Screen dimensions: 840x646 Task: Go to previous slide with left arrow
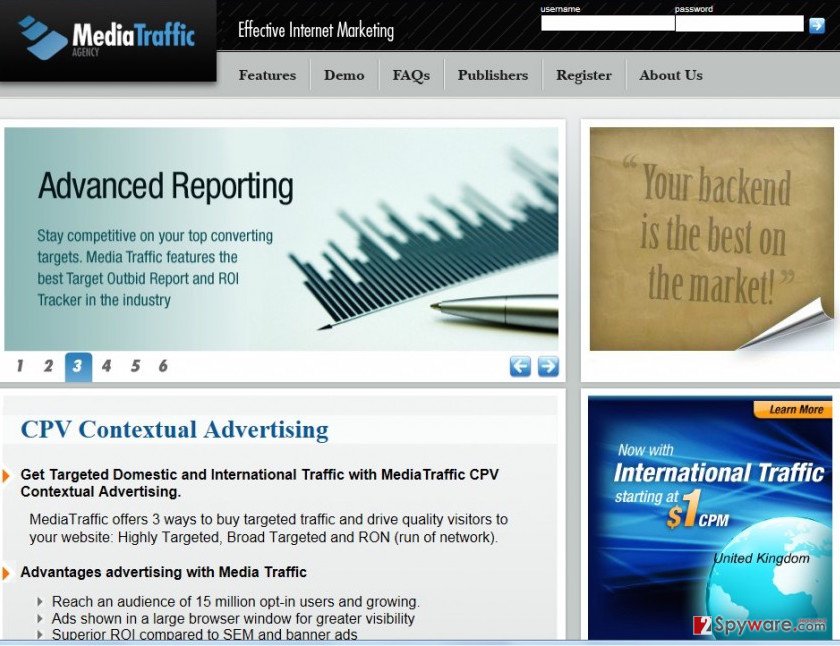pyautogui.click(x=520, y=366)
